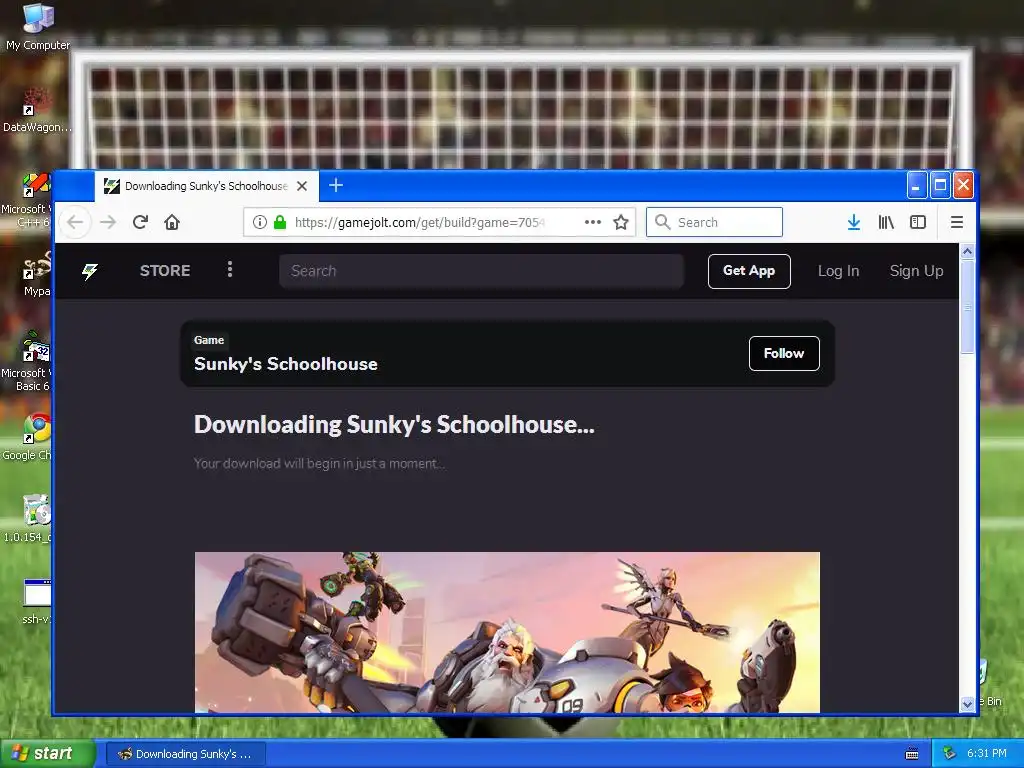The height and width of the screenshot is (768, 1024).
Task: Open page actions three-dot menu
Action: [592, 222]
